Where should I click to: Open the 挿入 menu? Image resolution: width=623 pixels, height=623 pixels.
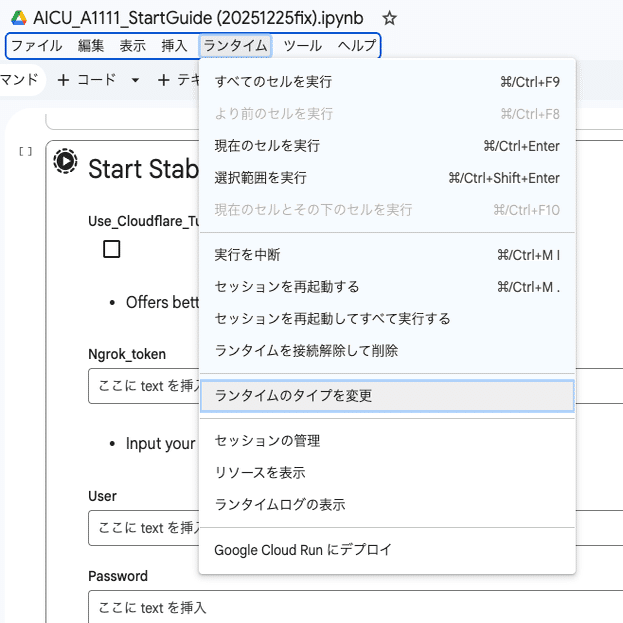[x=174, y=46]
